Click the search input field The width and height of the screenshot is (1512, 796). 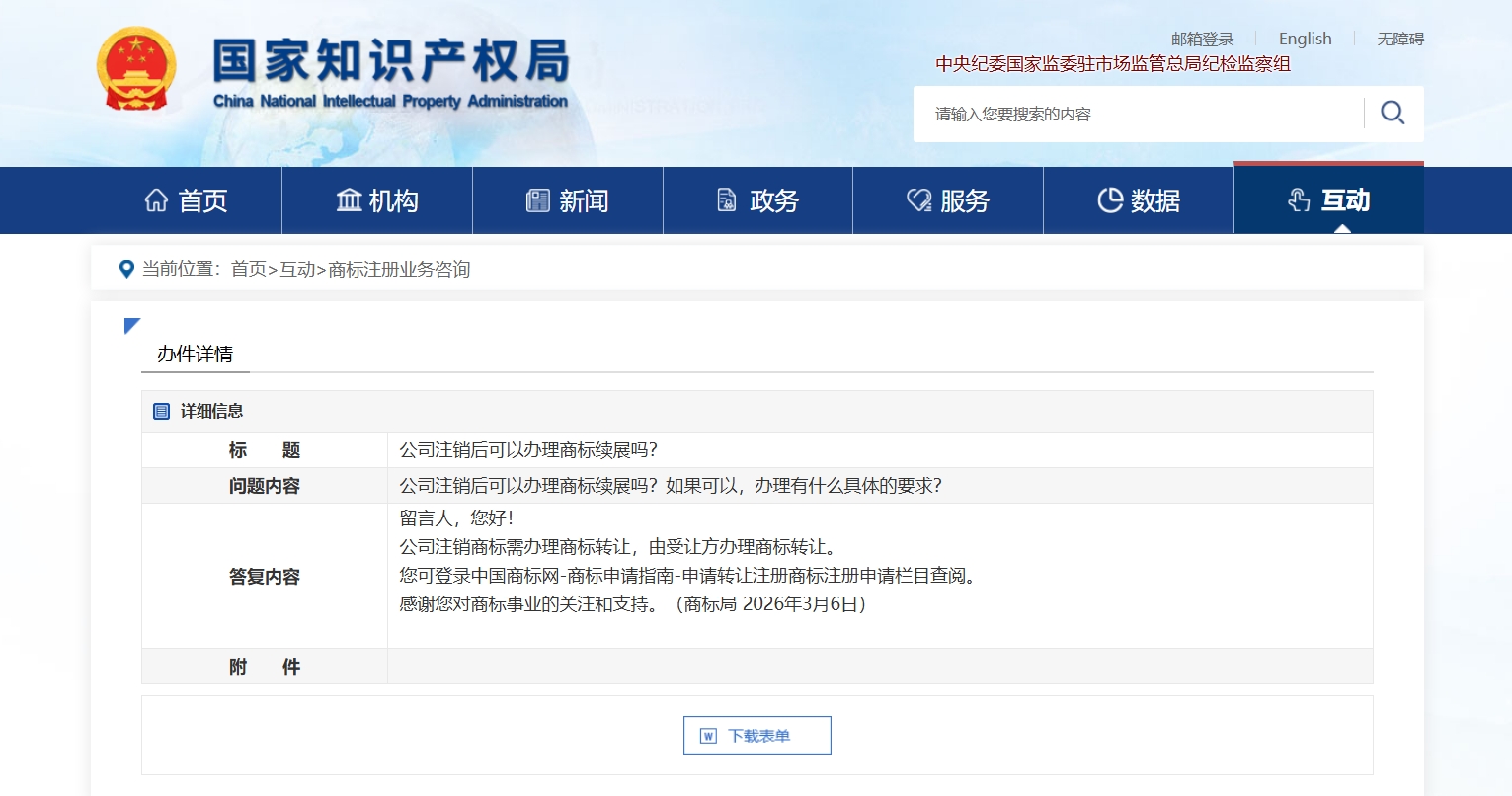1136,114
